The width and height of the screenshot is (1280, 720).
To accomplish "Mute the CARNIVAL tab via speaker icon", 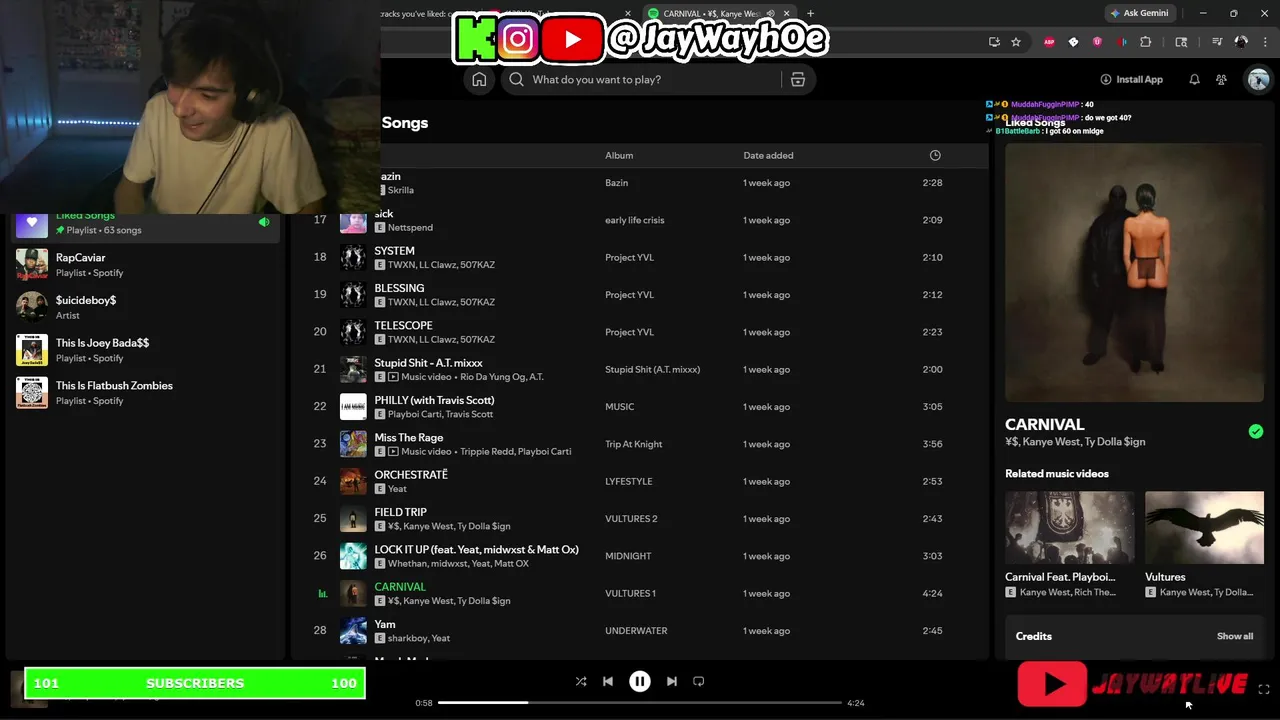I will (x=770, y=14).
